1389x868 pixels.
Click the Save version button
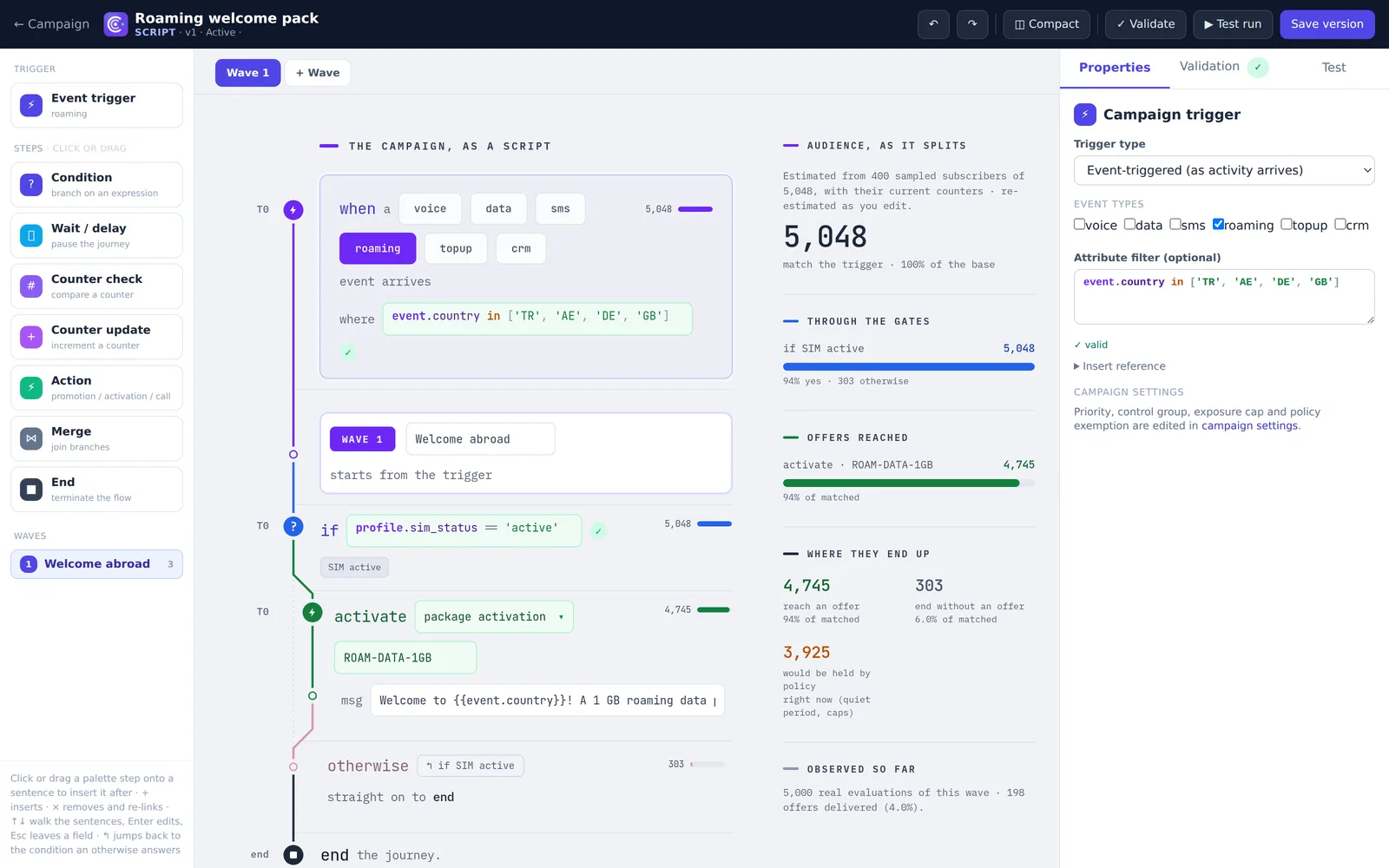coord(1327,24)
